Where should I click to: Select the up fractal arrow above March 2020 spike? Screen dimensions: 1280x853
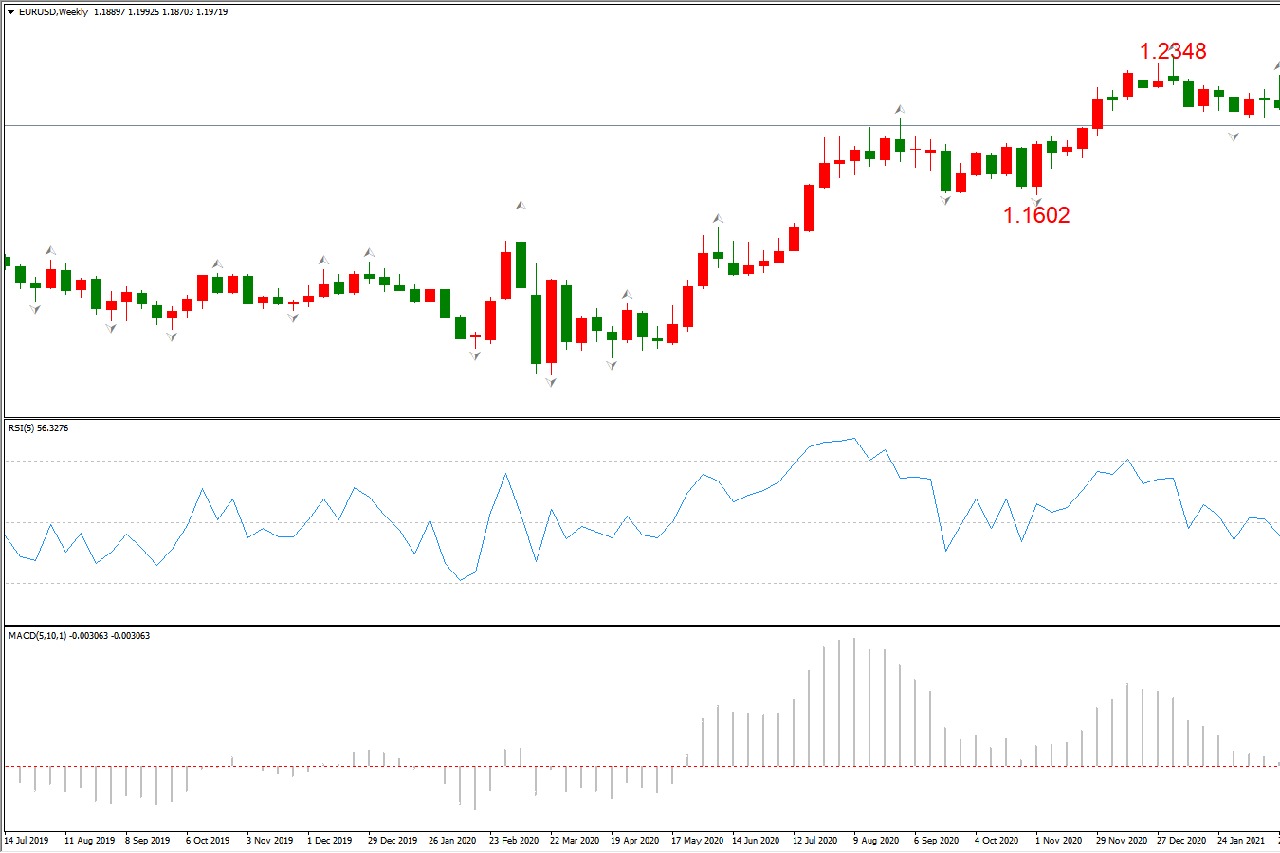(521, 205)
